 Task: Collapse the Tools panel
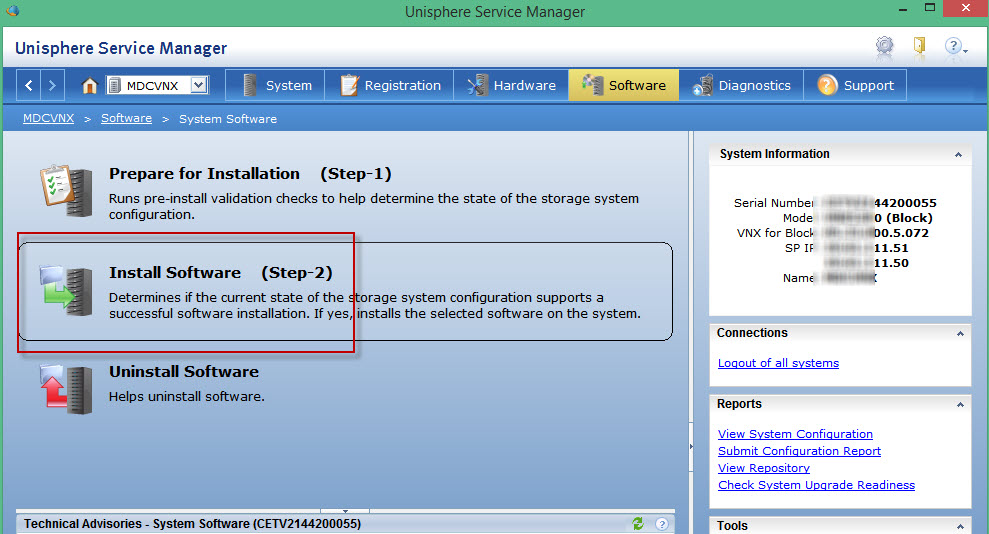960,526
